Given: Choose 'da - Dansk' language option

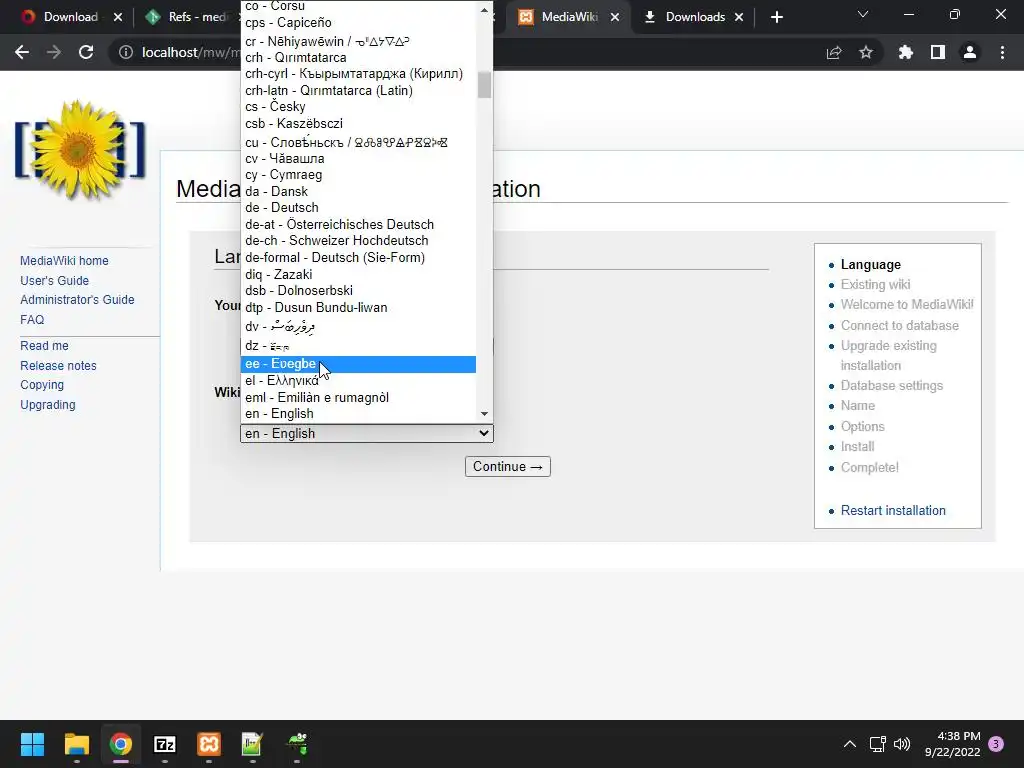Looking at the screenshot, I should coord(358,191).
